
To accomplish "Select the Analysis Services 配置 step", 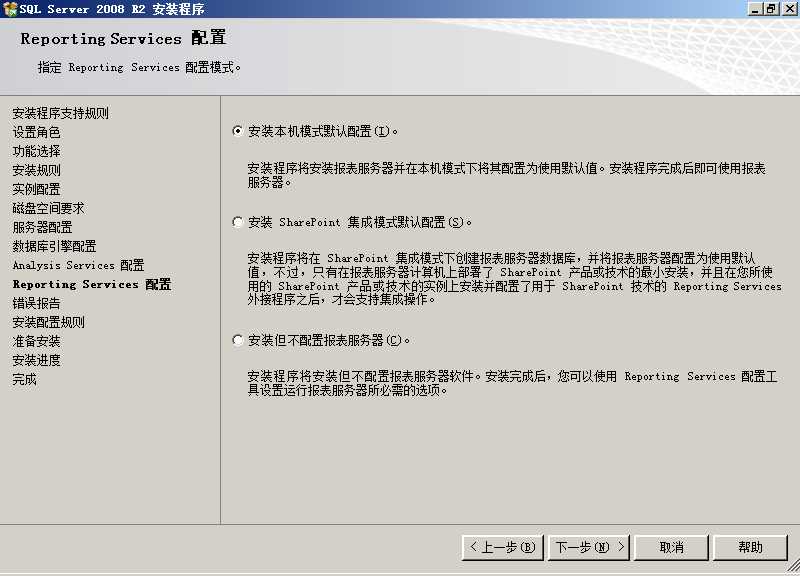I will (x=79, y=265).
